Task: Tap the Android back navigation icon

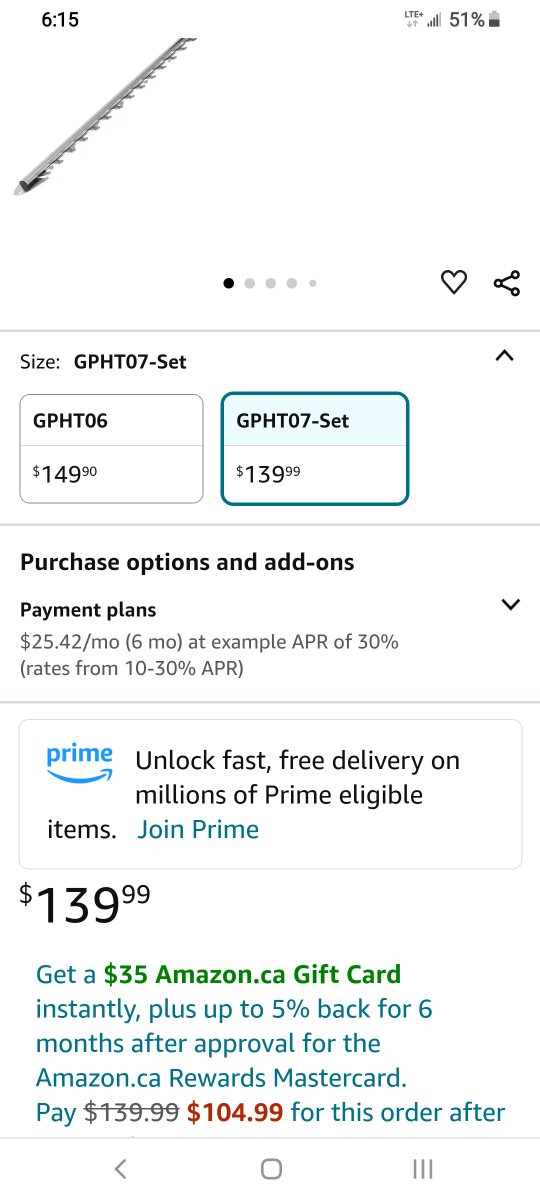Action: [x=120, y=1168]
